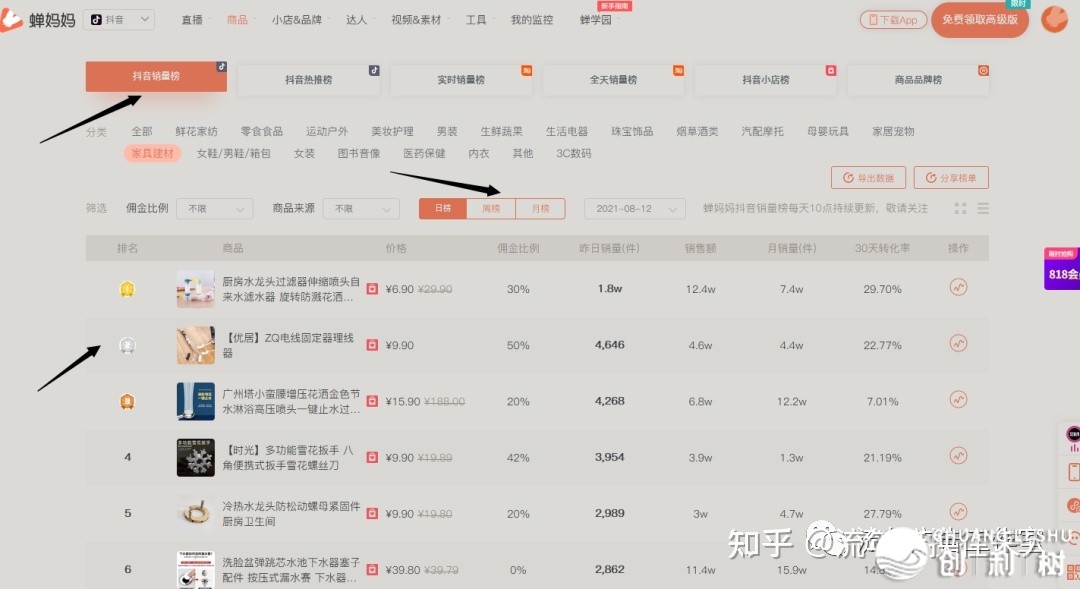Click the Douyin video icon beside ¥9.90 price
This screenshot has width=1080, height=589.
pos(372,344)
